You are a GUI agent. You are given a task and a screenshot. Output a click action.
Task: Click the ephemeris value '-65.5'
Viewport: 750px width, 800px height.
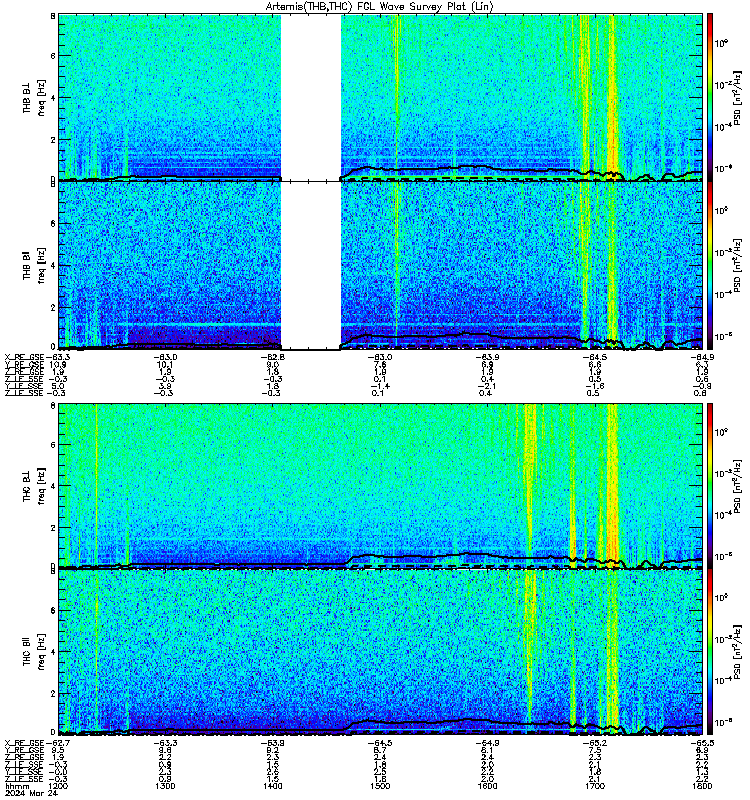click(x=702, y=743)
